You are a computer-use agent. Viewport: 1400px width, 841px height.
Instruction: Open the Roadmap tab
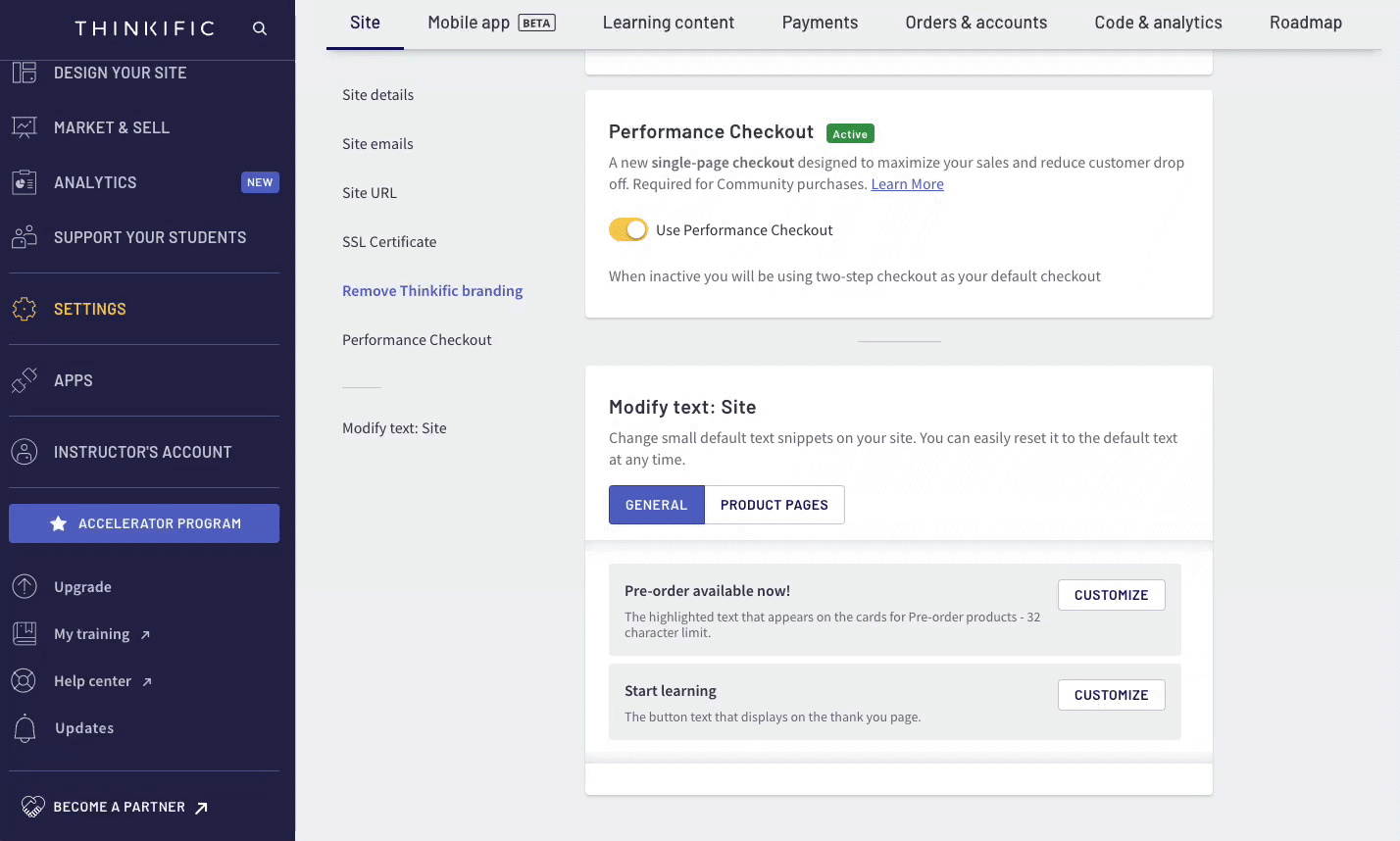1306,23
